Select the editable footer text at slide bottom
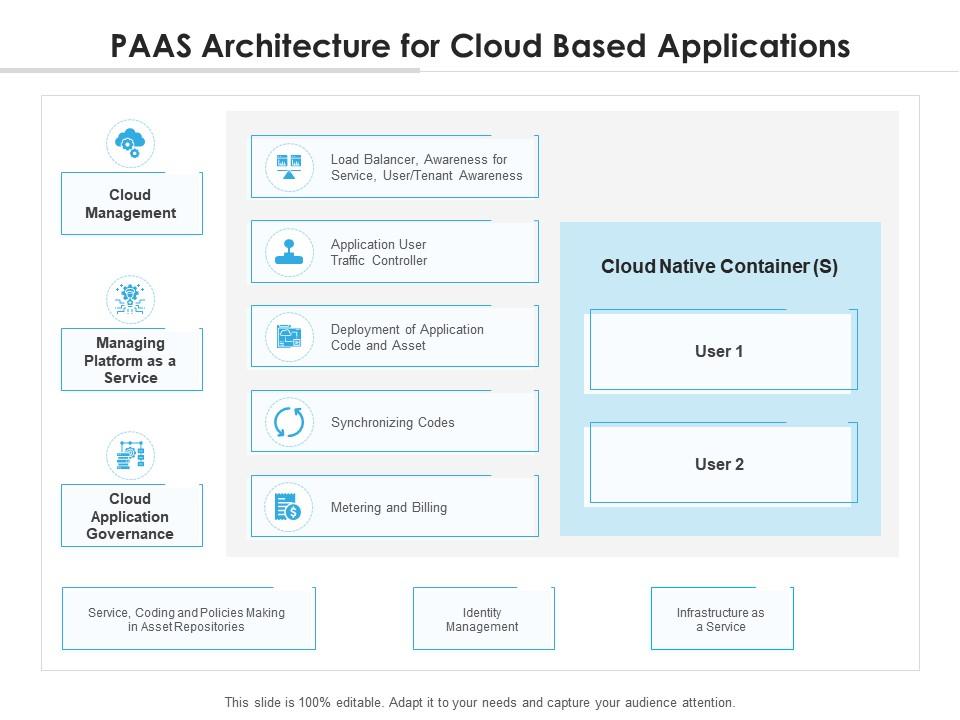Image resolution: width=960 pixels, height=720 pixels. (480, 701)
